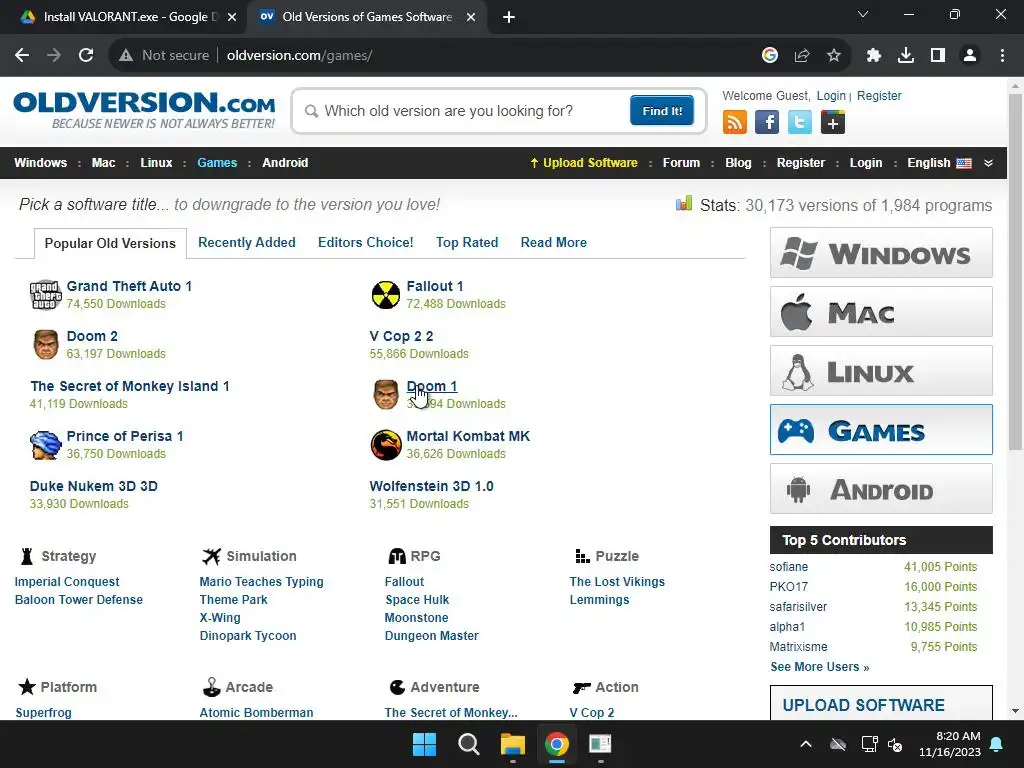The image size is (1024, 768).
Task: Click the stats bar chart icon
Action: [x=684, y=204]
